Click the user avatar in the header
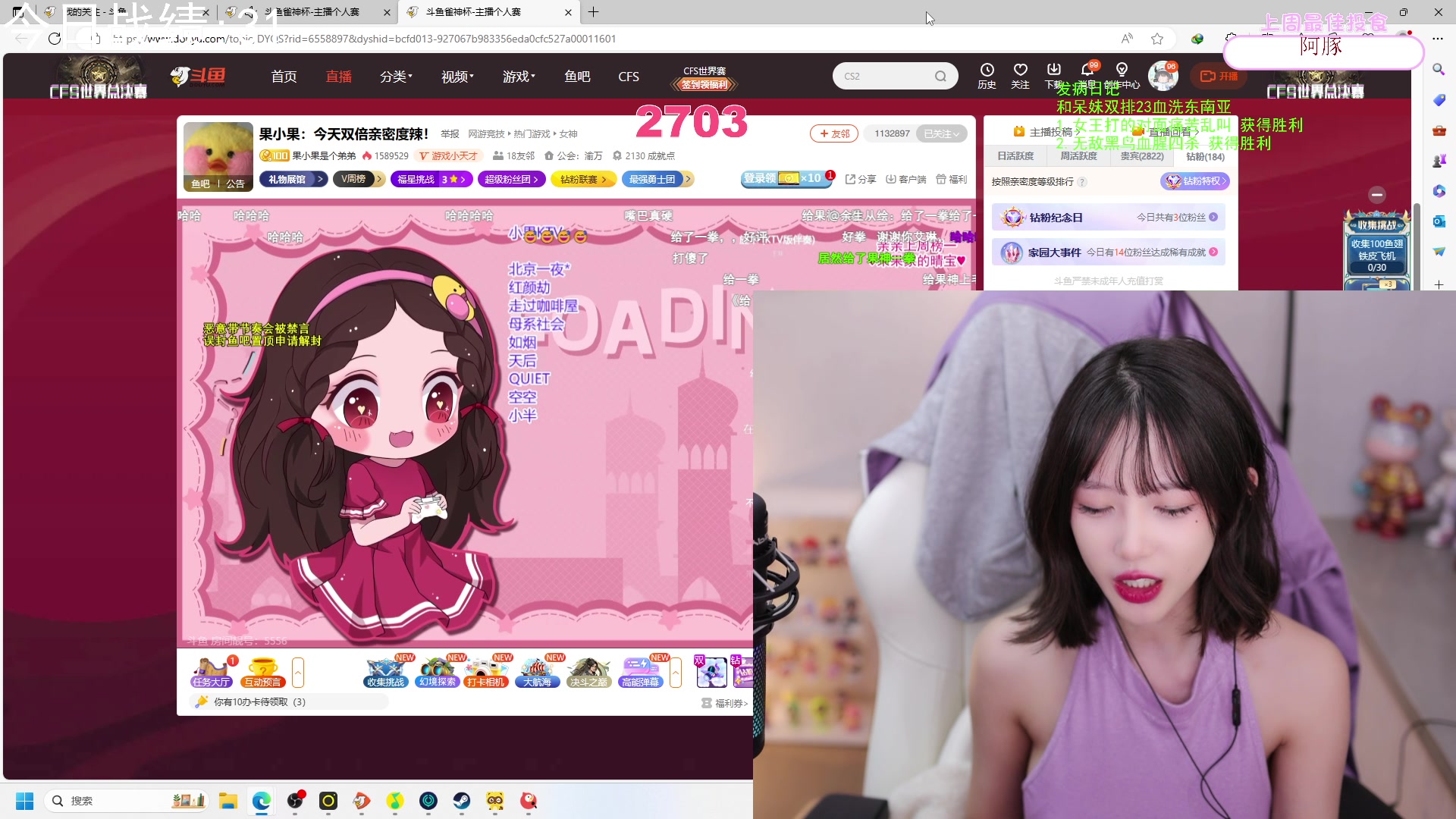Viewport: 1456px width, 819px height. 1162,76
